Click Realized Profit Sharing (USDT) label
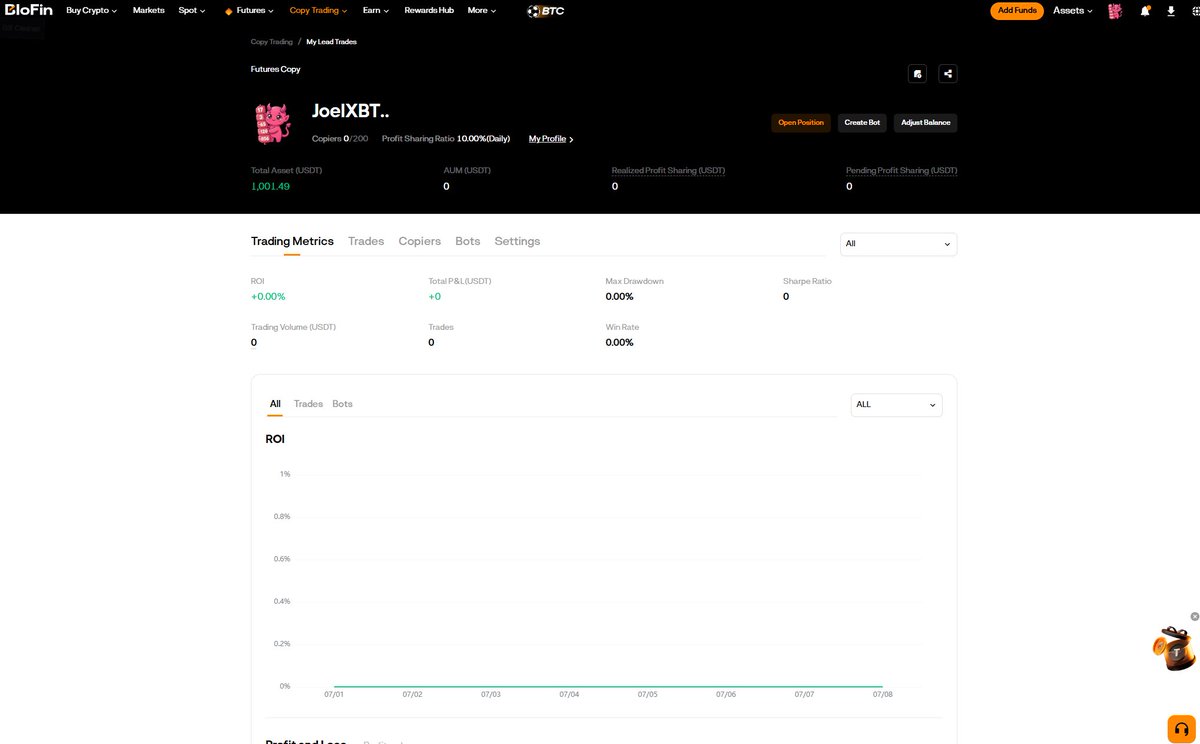The image size is (1200, 744). point(668,171)
